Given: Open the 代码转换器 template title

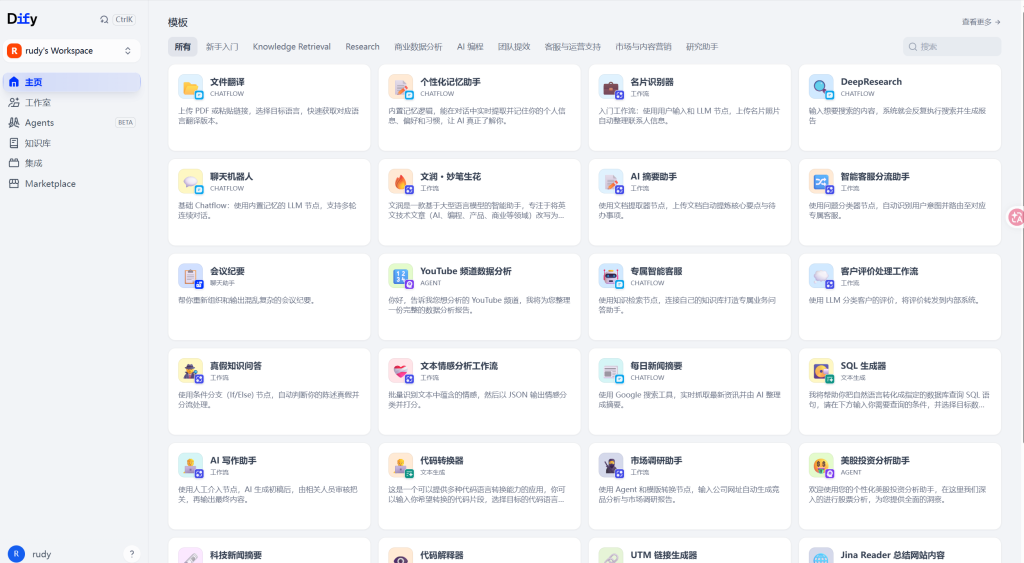Looking at the screenshot, I should (441, 460).
